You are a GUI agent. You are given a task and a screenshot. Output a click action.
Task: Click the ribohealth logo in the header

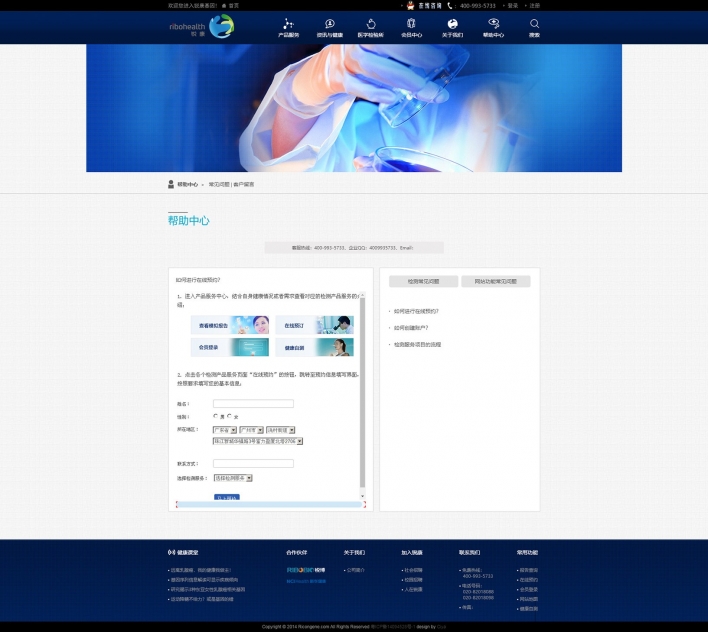point(201,26)
